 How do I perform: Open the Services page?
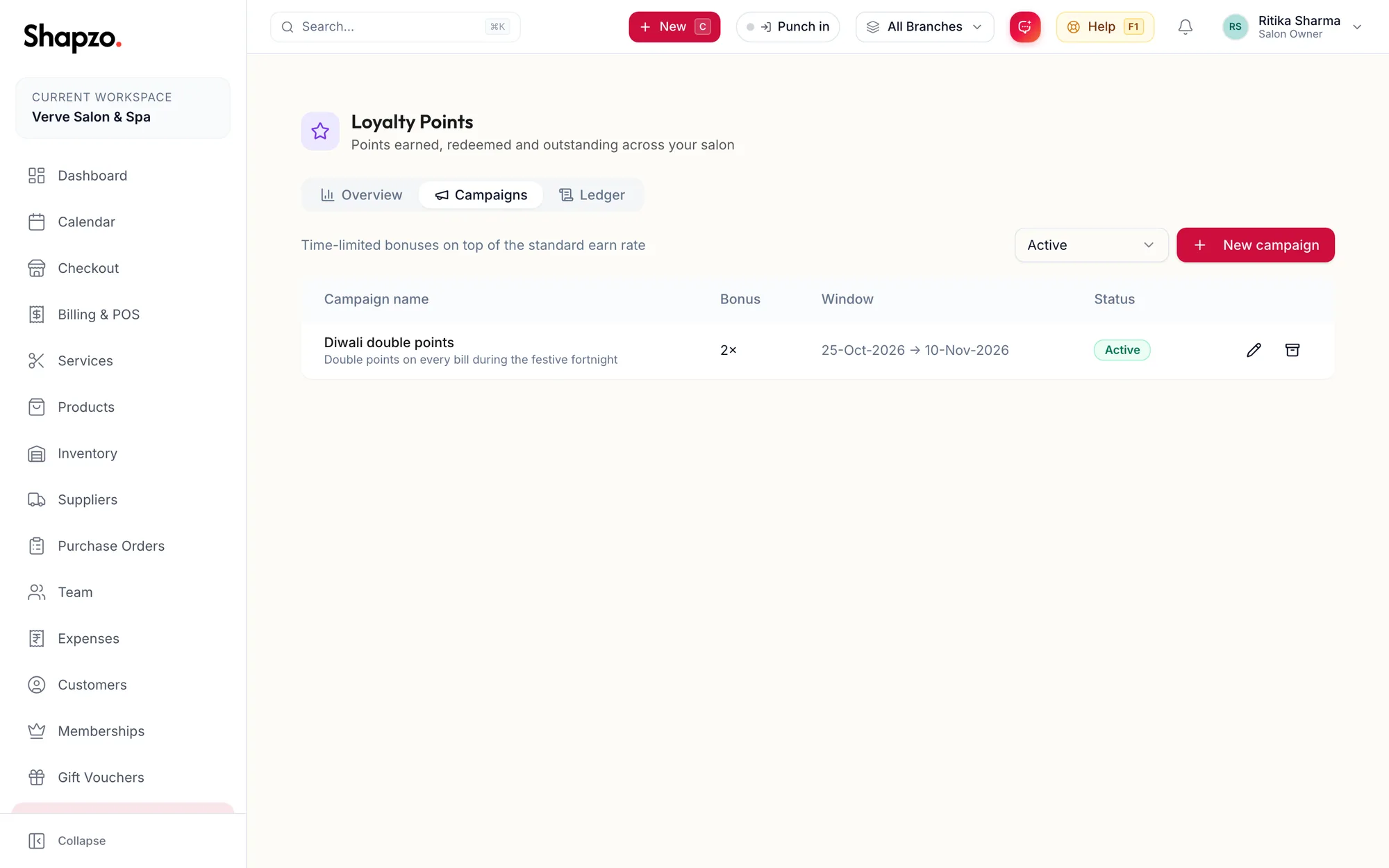point(123,361)
